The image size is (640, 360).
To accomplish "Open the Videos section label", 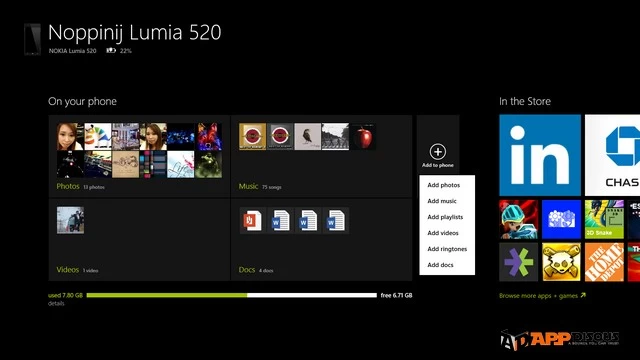I will [x=67, y=269].
